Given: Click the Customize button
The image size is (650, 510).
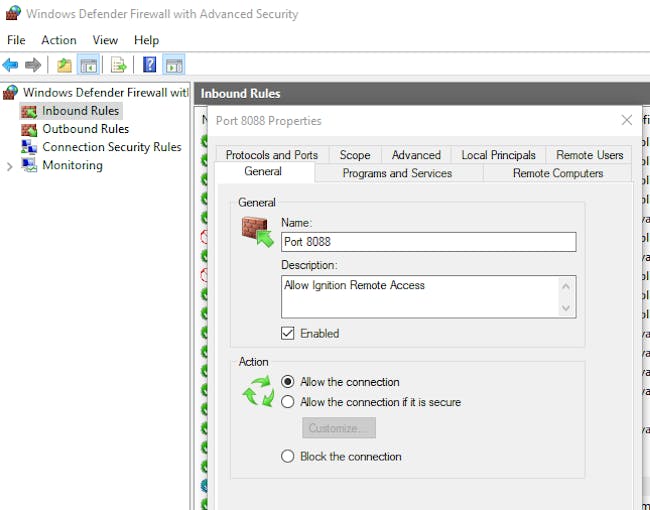Looking at the screenshot, I should click(339, 428).
